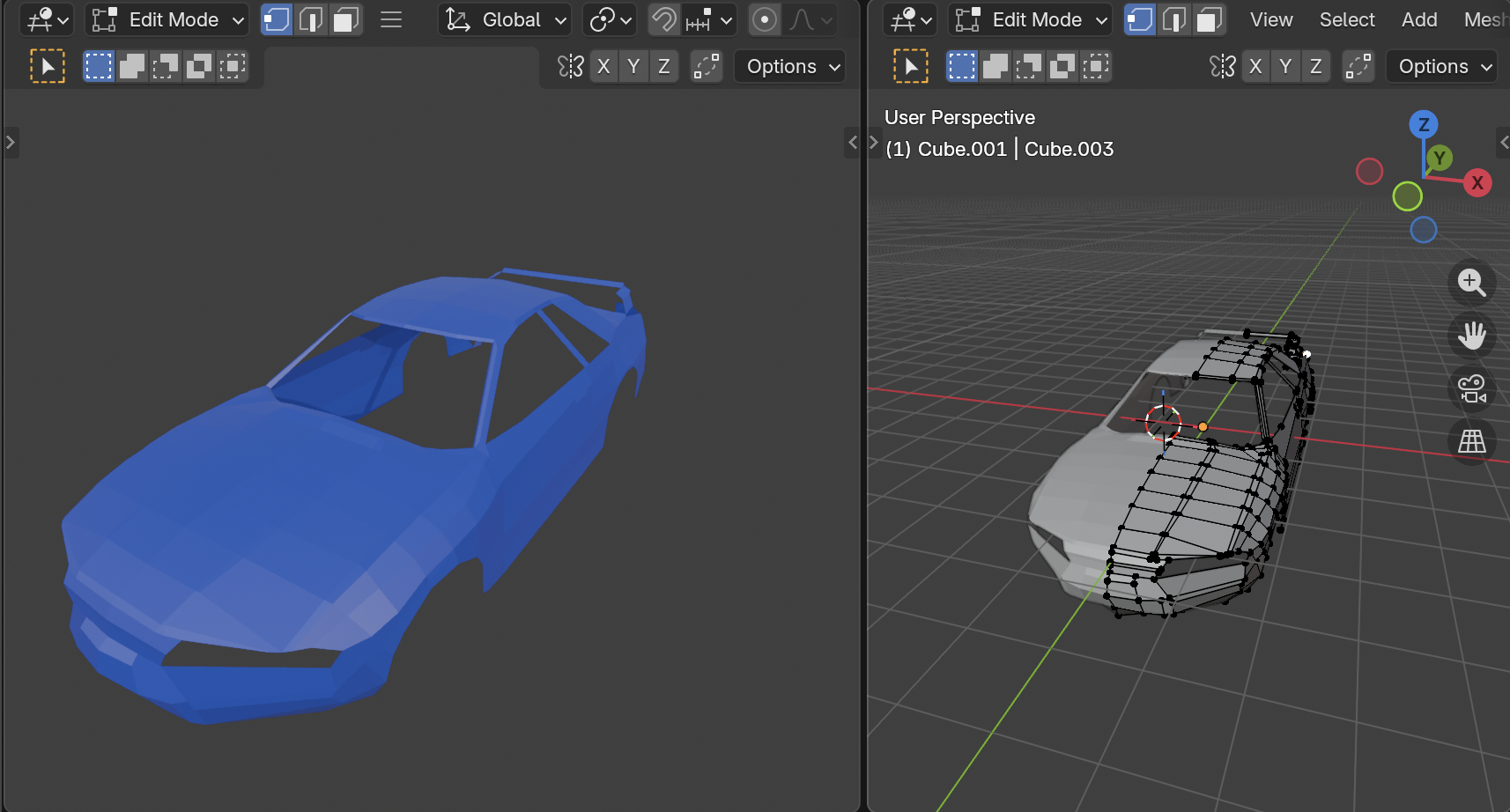Click the negative X circle on navigation gizmo
1510x812 pixels.
1369,171
